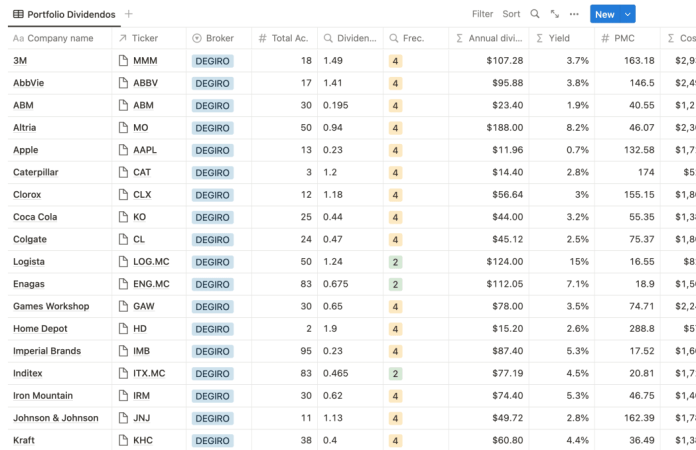This screenshot has width=696, height=450.
Task: Click page icon next to HD ticker
Action: click(123, 329)
